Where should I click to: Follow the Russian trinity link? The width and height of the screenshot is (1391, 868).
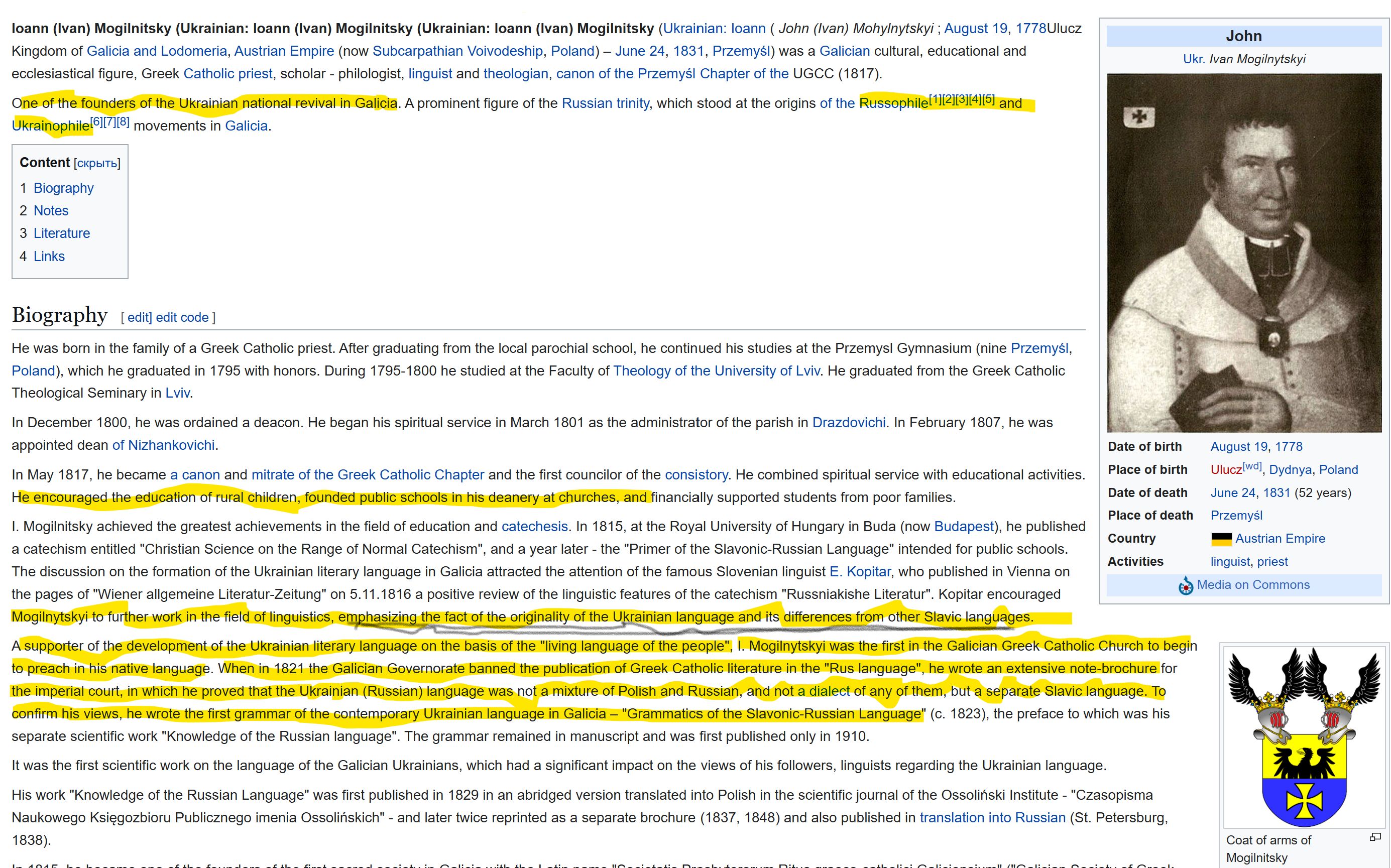click(x=605, y=103)
